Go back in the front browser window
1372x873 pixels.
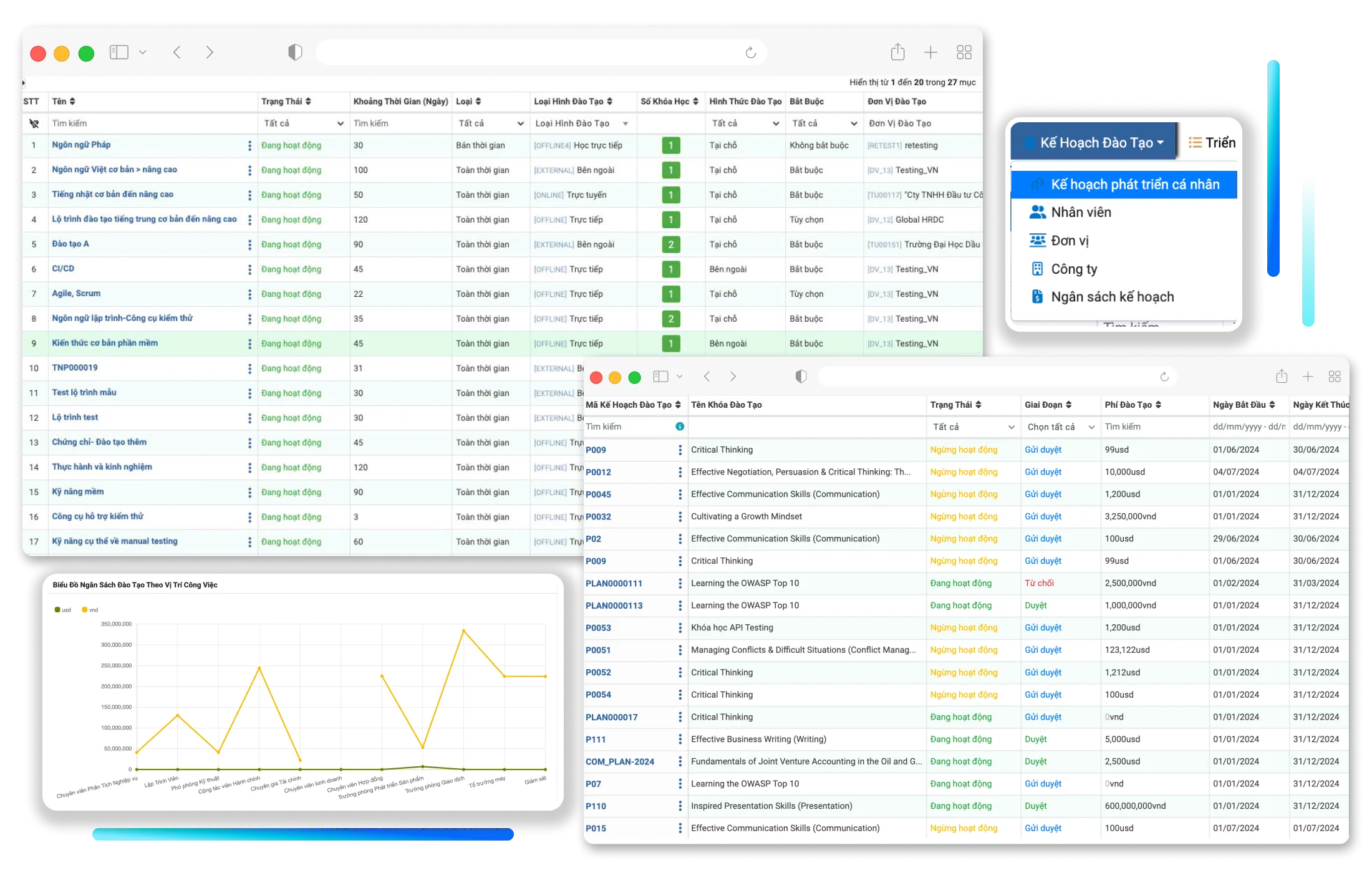click(707, 377)
